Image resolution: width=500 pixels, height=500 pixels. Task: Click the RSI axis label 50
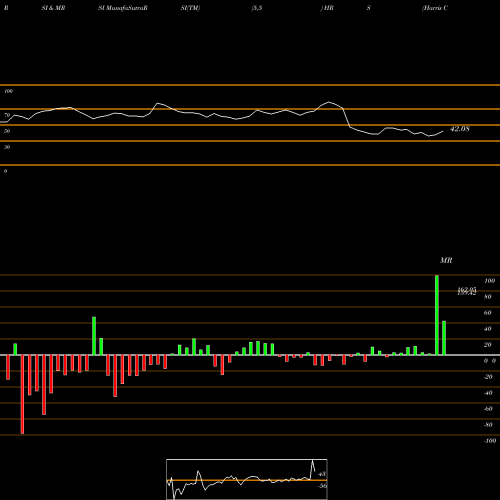coord(7,131)
